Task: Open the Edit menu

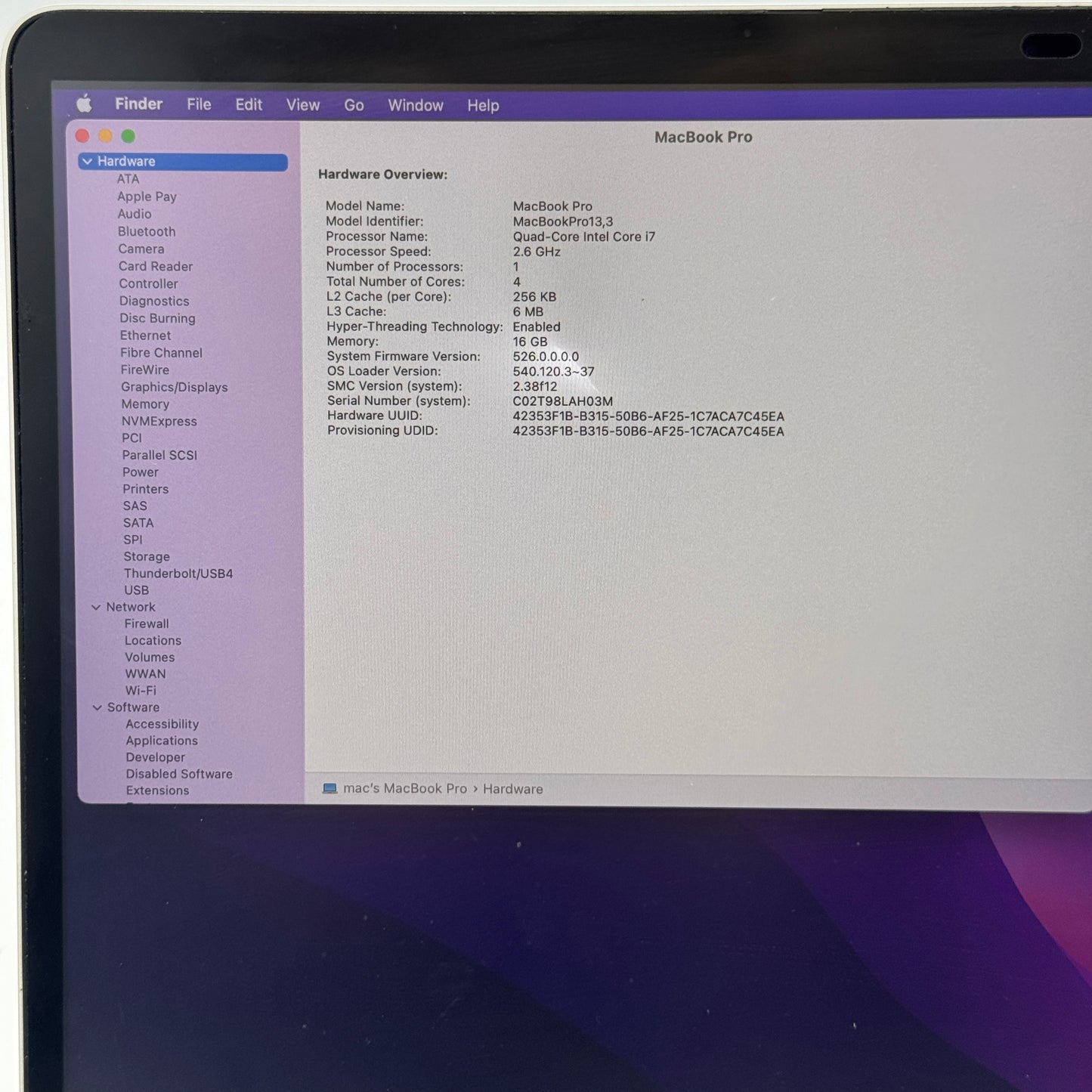Action: (x=249, y=105)
